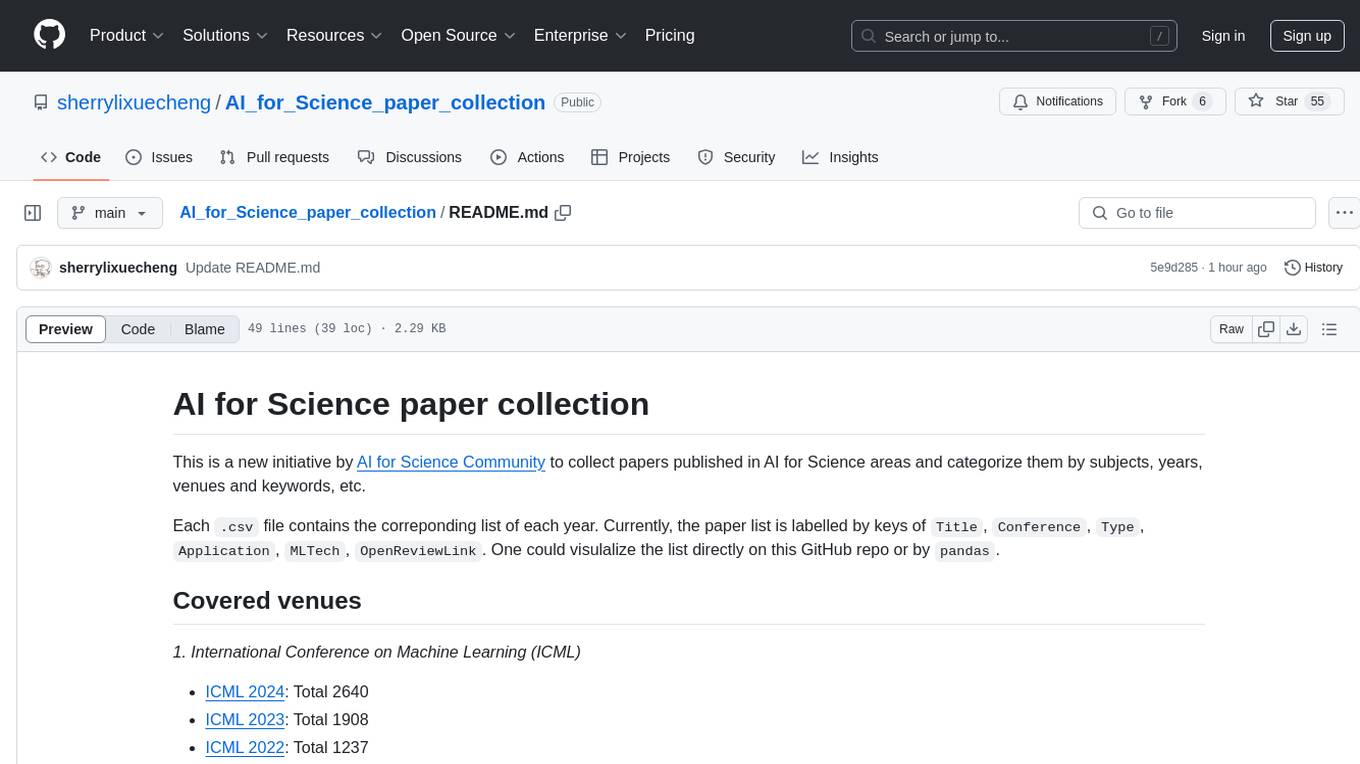View file History
The height and width of the screenshot is (764, 1360).
click(1313, 268)
